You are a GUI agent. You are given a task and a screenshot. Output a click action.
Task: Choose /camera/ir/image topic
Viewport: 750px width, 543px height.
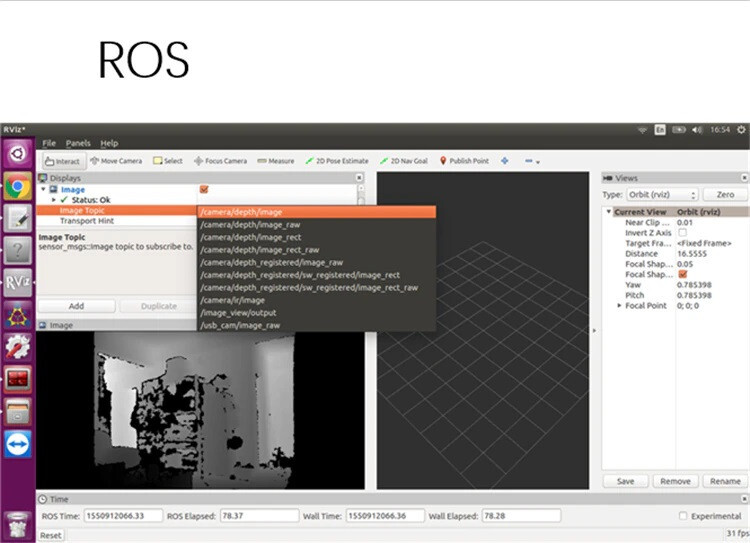tap(316, 300)
